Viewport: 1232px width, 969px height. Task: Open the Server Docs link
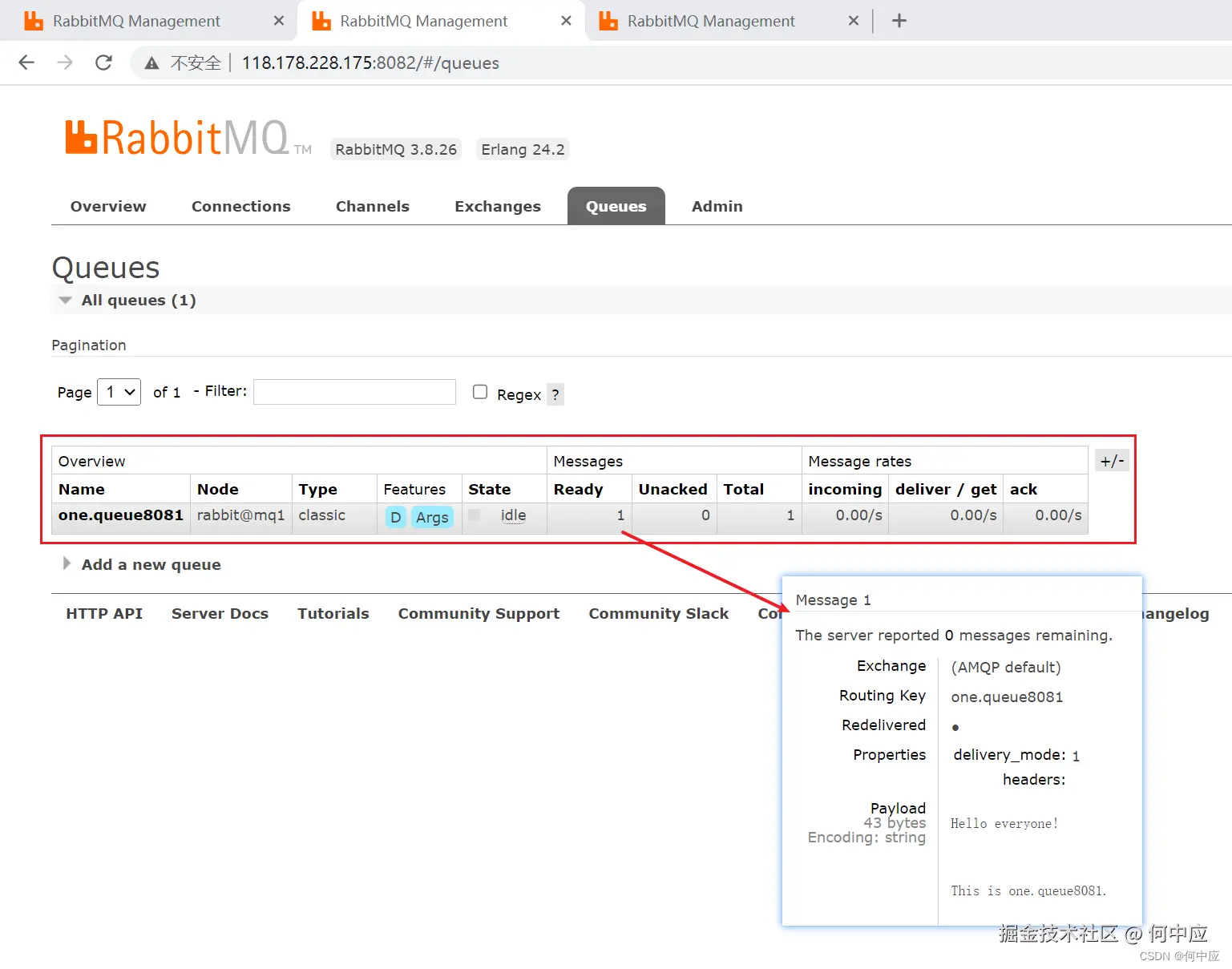(x=220, y=613)
